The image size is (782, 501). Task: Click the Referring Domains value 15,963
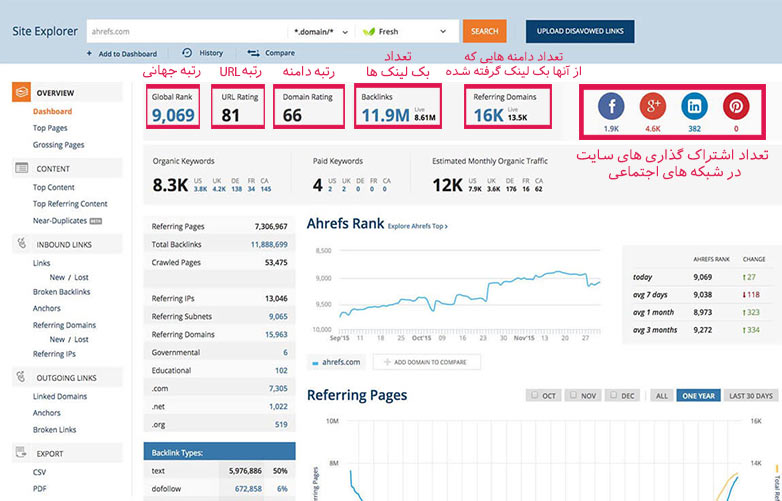click(x=276, y=334)
